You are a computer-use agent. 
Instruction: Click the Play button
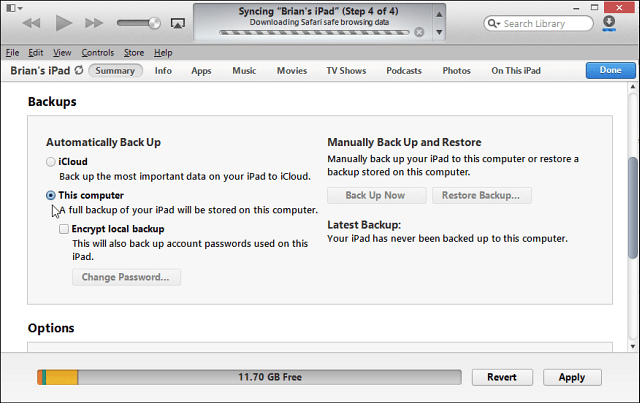(63, 23)
